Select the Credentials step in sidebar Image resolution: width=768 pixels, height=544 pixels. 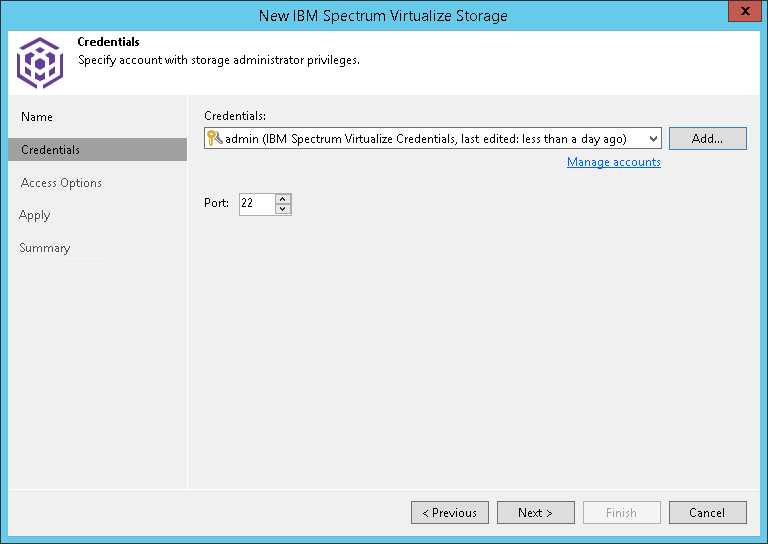(51, 150)
